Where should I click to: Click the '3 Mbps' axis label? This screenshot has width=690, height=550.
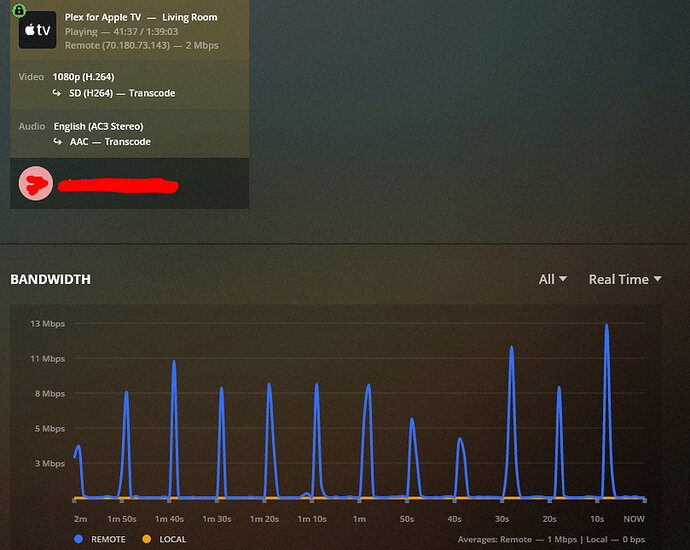coord(50,463)
